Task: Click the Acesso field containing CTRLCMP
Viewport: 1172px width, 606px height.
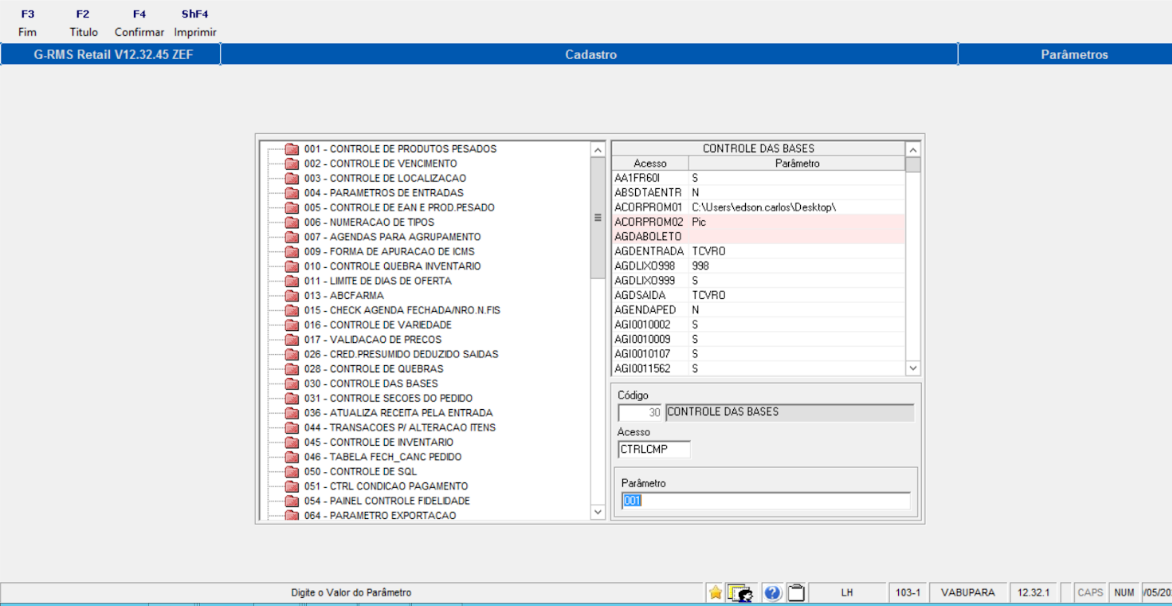Action: (x=654, y=449)
